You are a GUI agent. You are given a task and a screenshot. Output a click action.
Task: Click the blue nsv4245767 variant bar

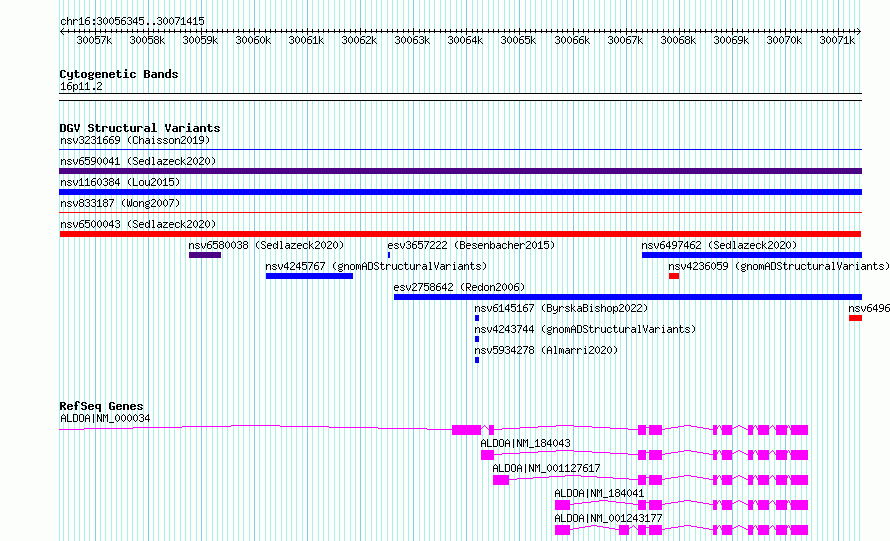[x=309, y=276]
